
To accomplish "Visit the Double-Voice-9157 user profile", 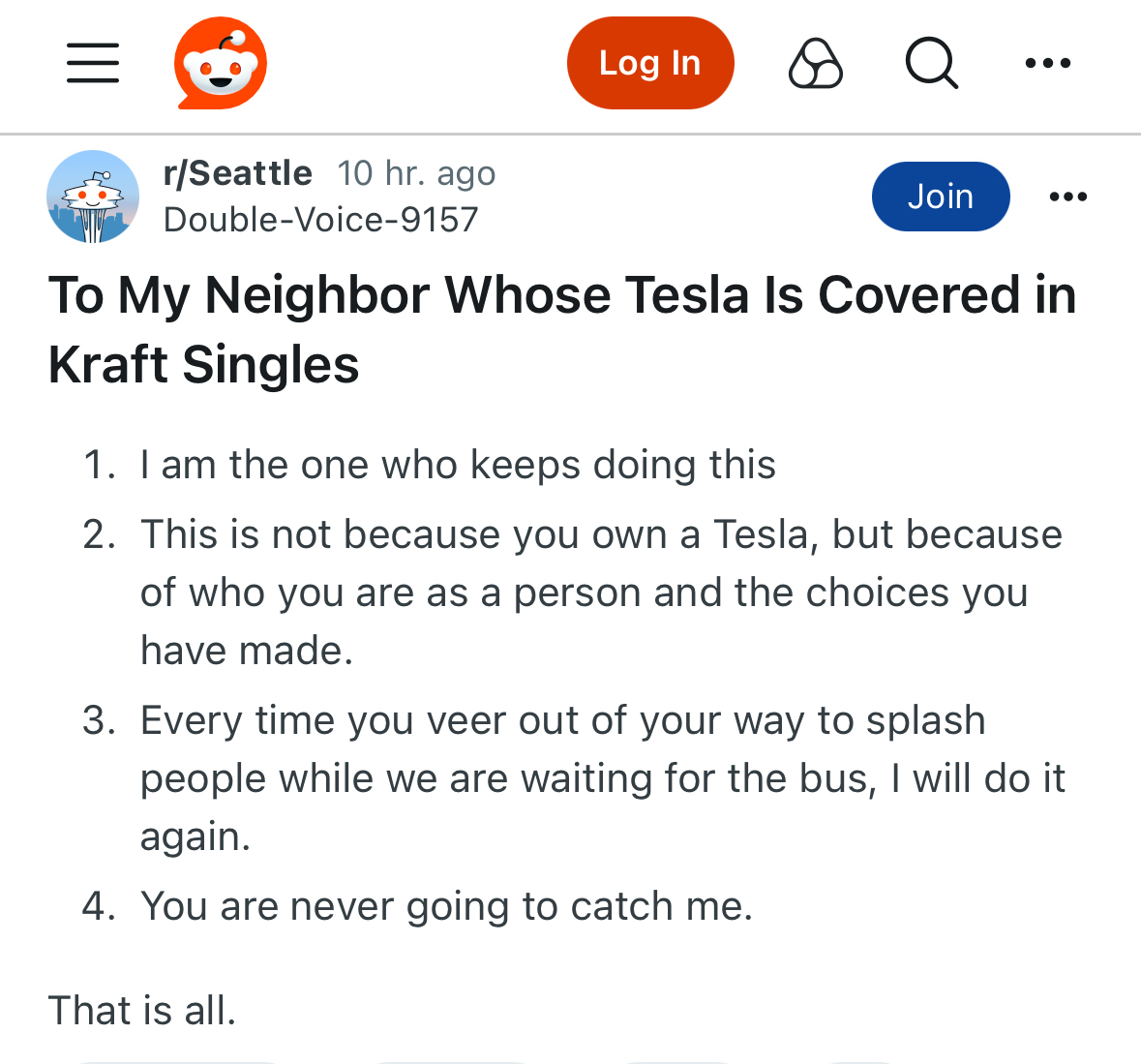I will tap(321, 220).
